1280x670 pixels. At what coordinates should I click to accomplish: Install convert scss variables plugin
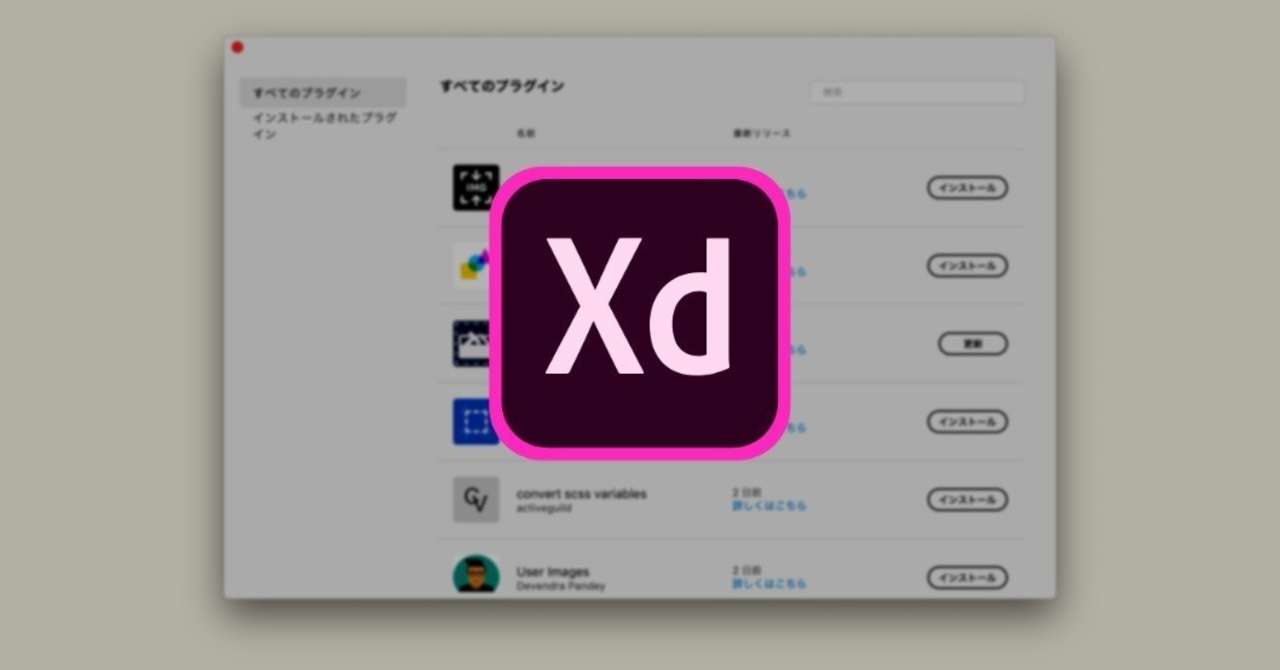(x=967, y=500)
